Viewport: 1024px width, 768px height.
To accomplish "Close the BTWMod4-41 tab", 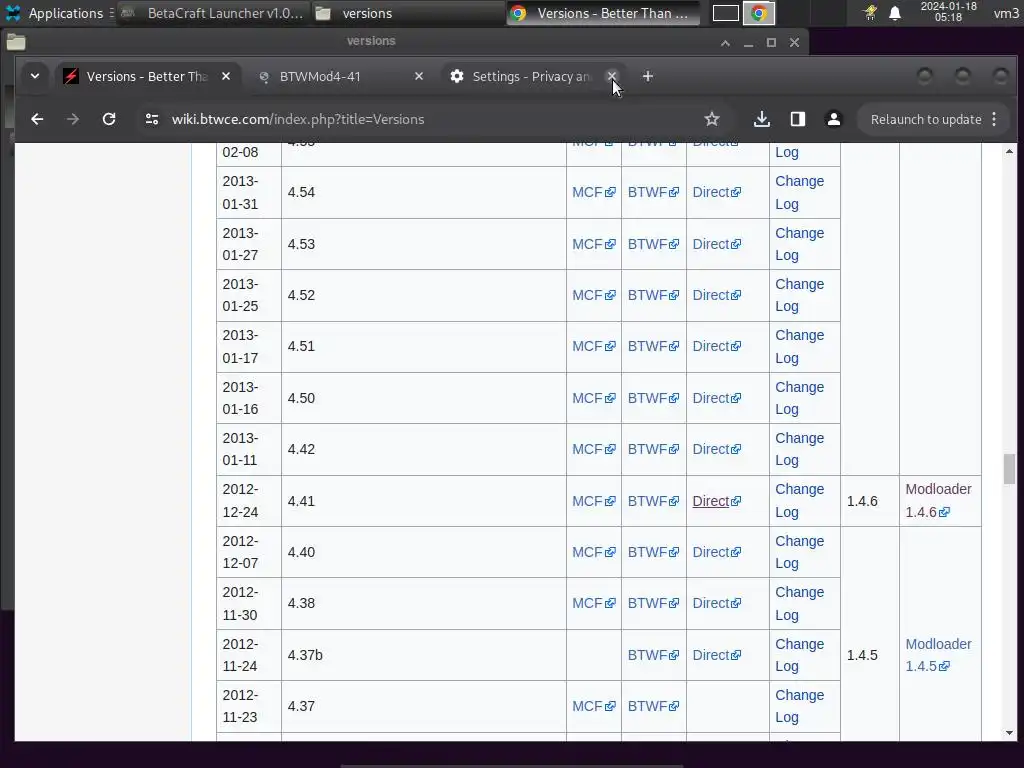I will coord(419,76).
